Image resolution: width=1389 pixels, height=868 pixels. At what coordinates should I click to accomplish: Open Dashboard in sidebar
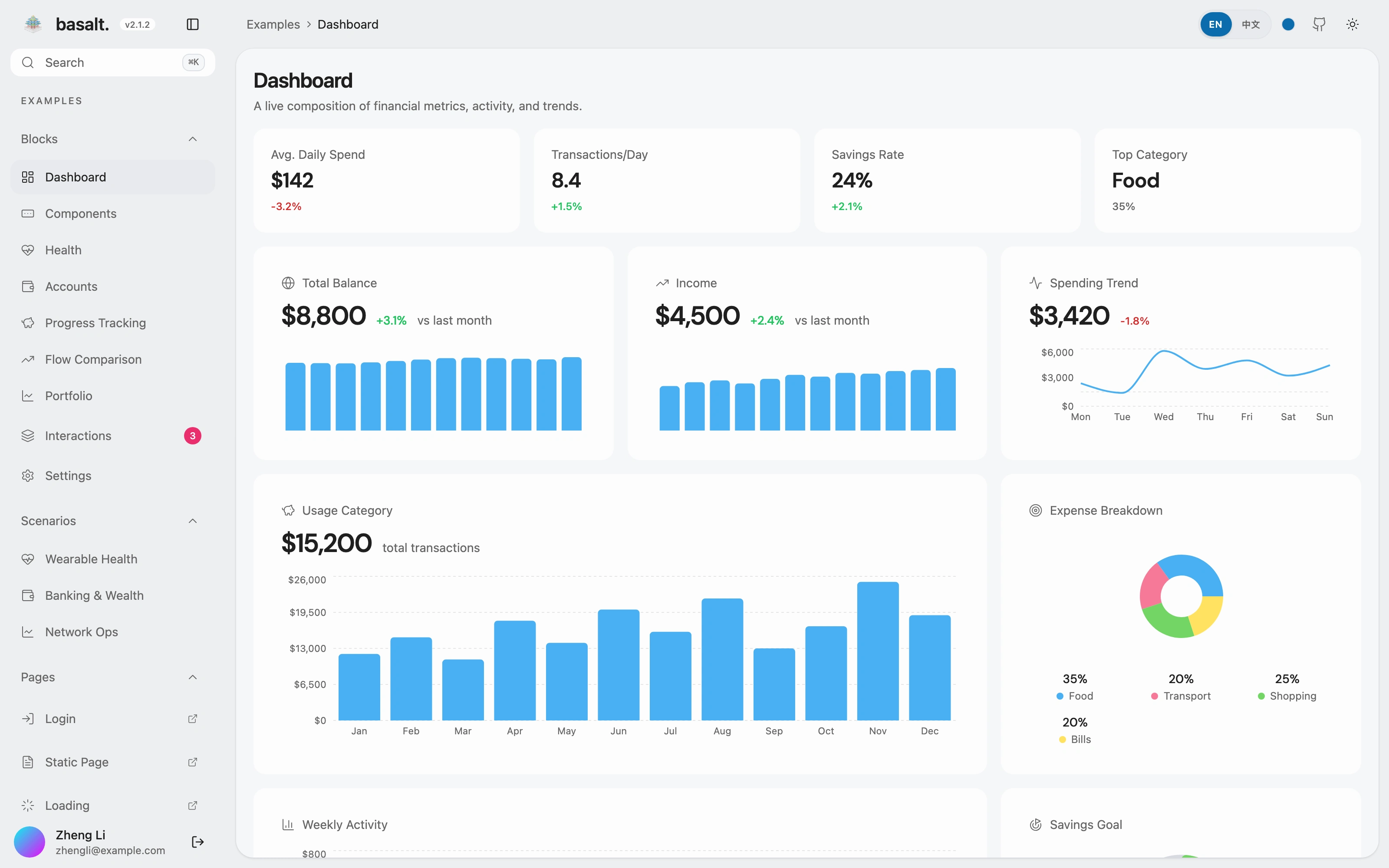112,177
